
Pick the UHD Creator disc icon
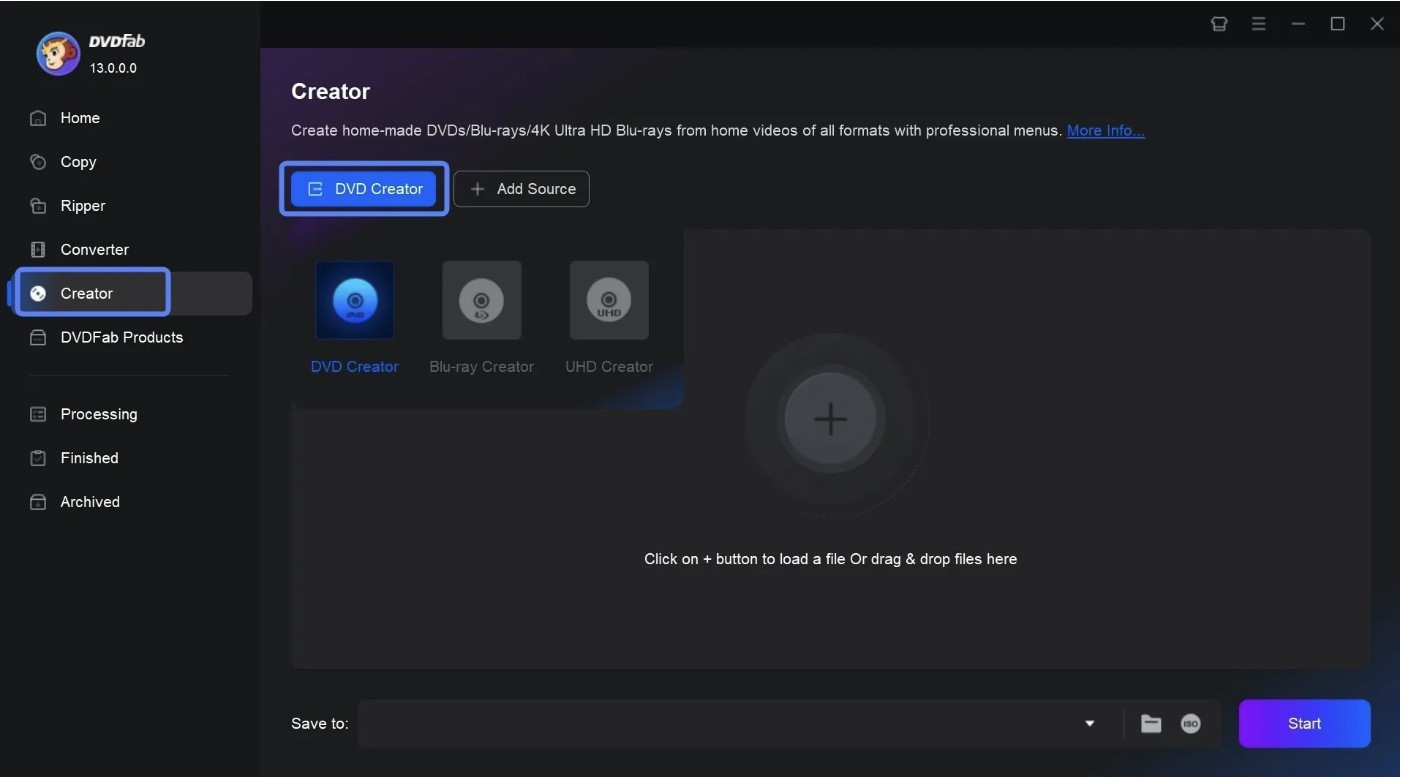point(608,300)
